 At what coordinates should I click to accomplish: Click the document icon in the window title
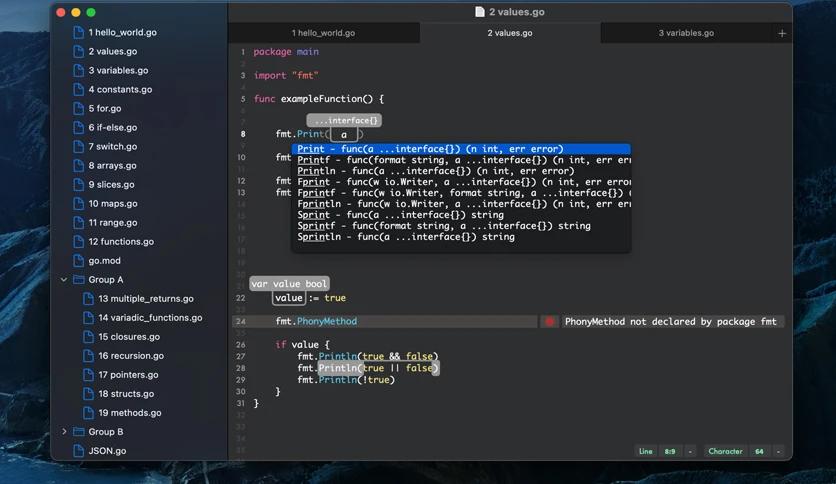479,12
